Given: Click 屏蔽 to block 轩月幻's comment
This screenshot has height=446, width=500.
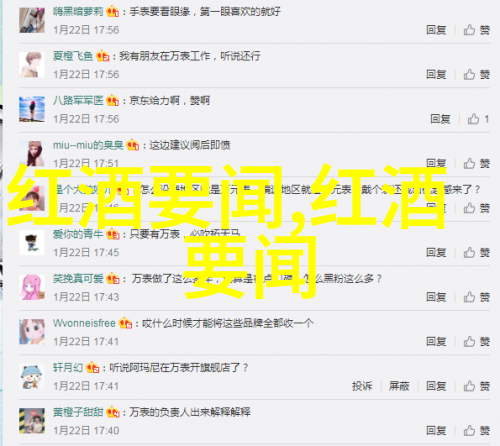Looking at the screenshot, I should click(399, 386).
